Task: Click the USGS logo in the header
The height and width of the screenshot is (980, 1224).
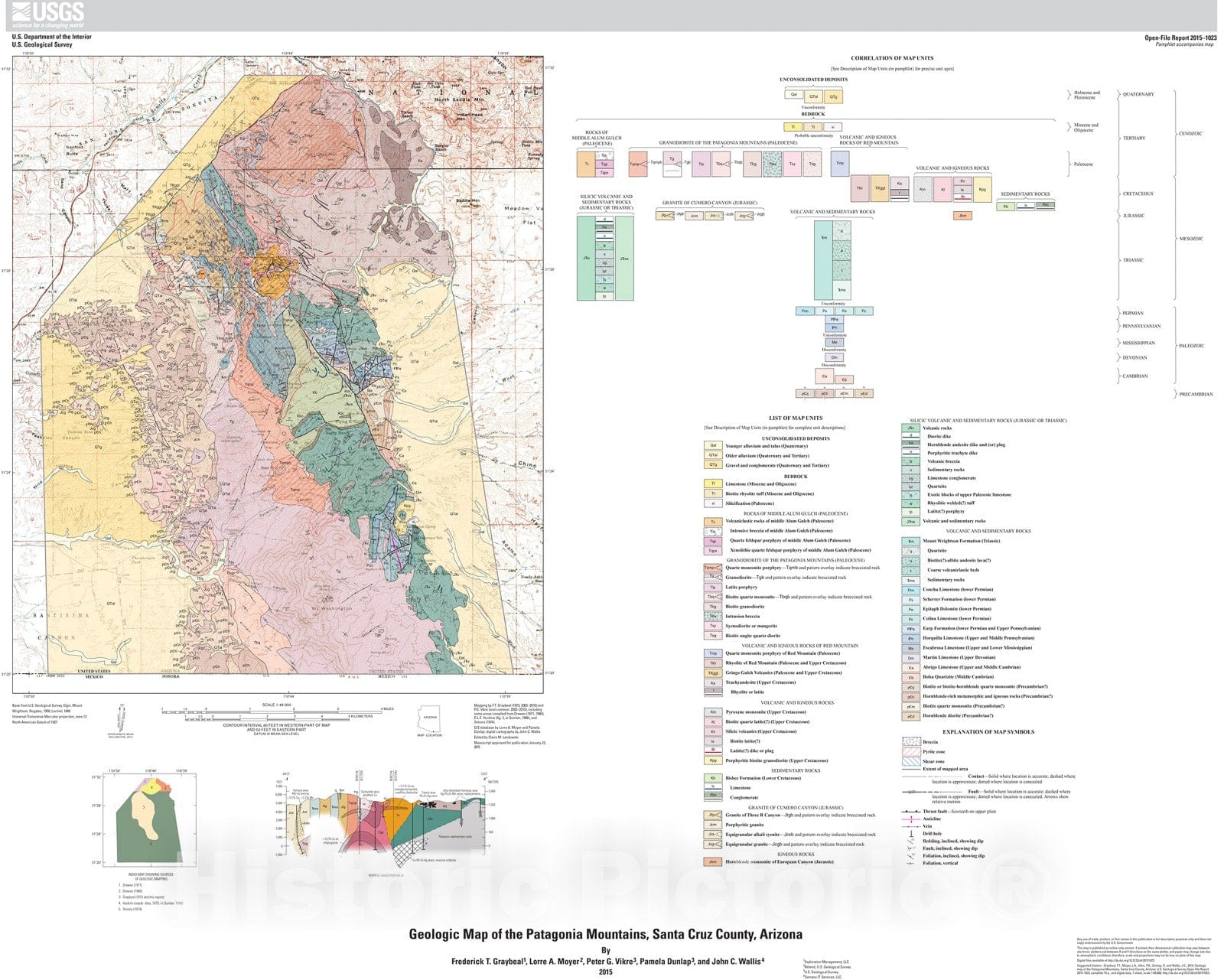Action: pos(47,14)
